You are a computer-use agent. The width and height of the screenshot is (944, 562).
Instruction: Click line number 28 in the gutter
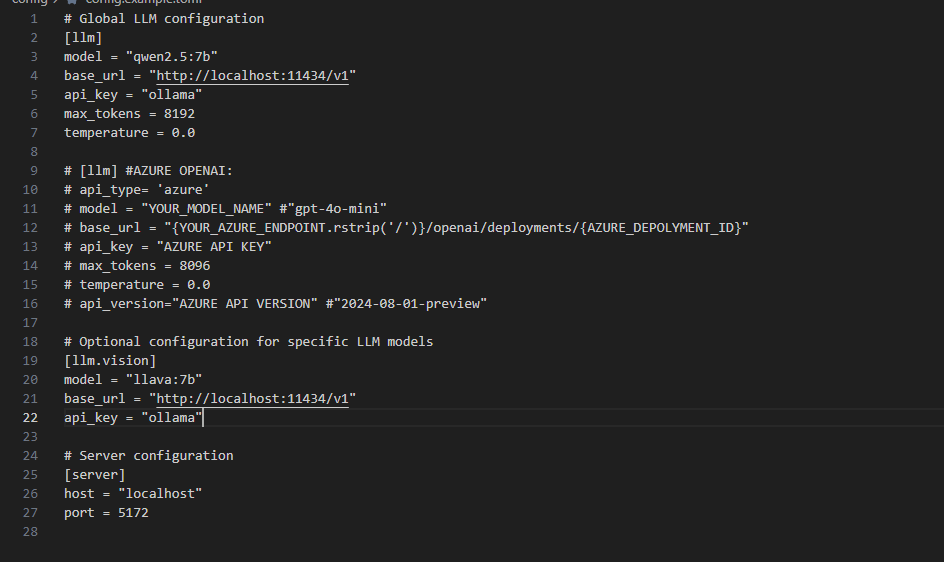click(30, 532)
